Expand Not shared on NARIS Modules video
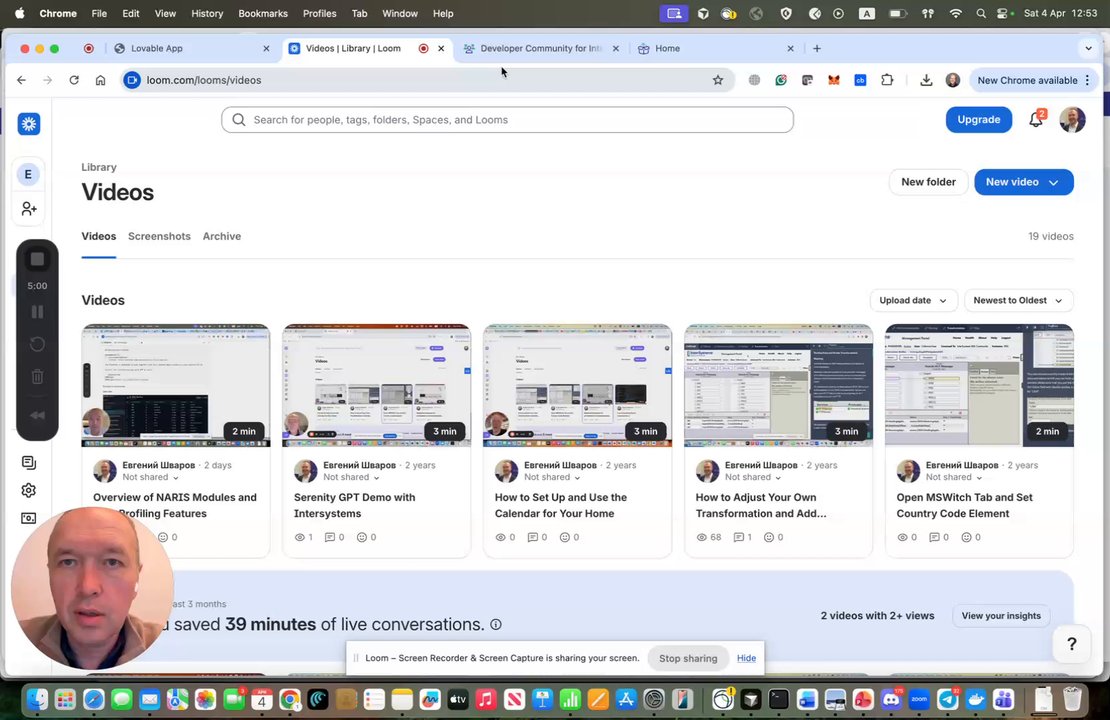 tap(151, 477)
